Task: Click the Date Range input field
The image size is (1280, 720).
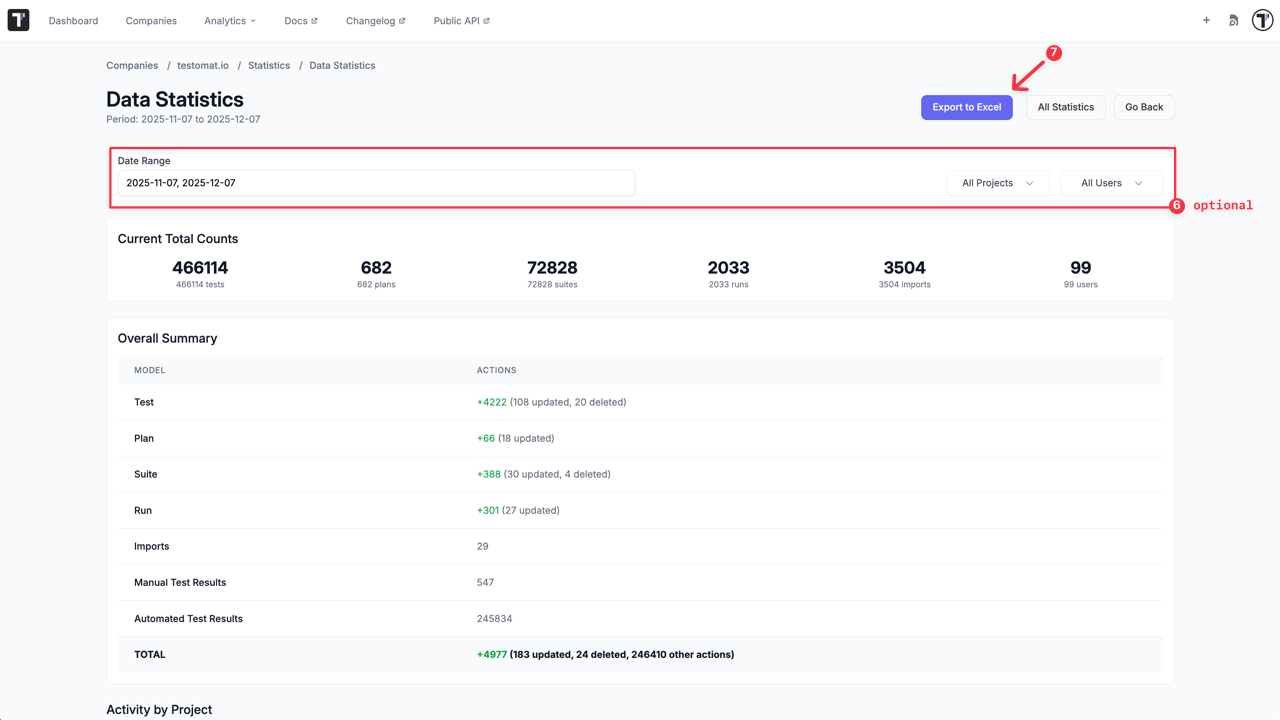Action: pos(375,183)
